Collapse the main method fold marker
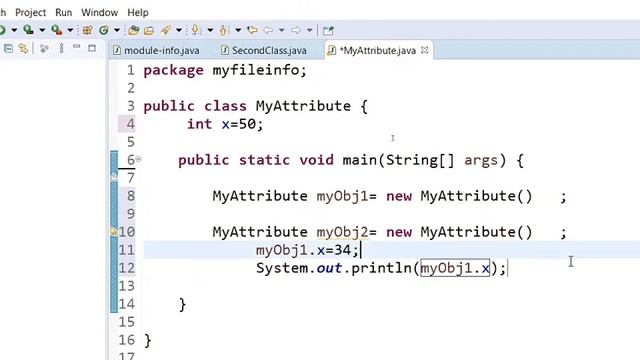This screenshot has width=640, height=360. pos(138,159)
